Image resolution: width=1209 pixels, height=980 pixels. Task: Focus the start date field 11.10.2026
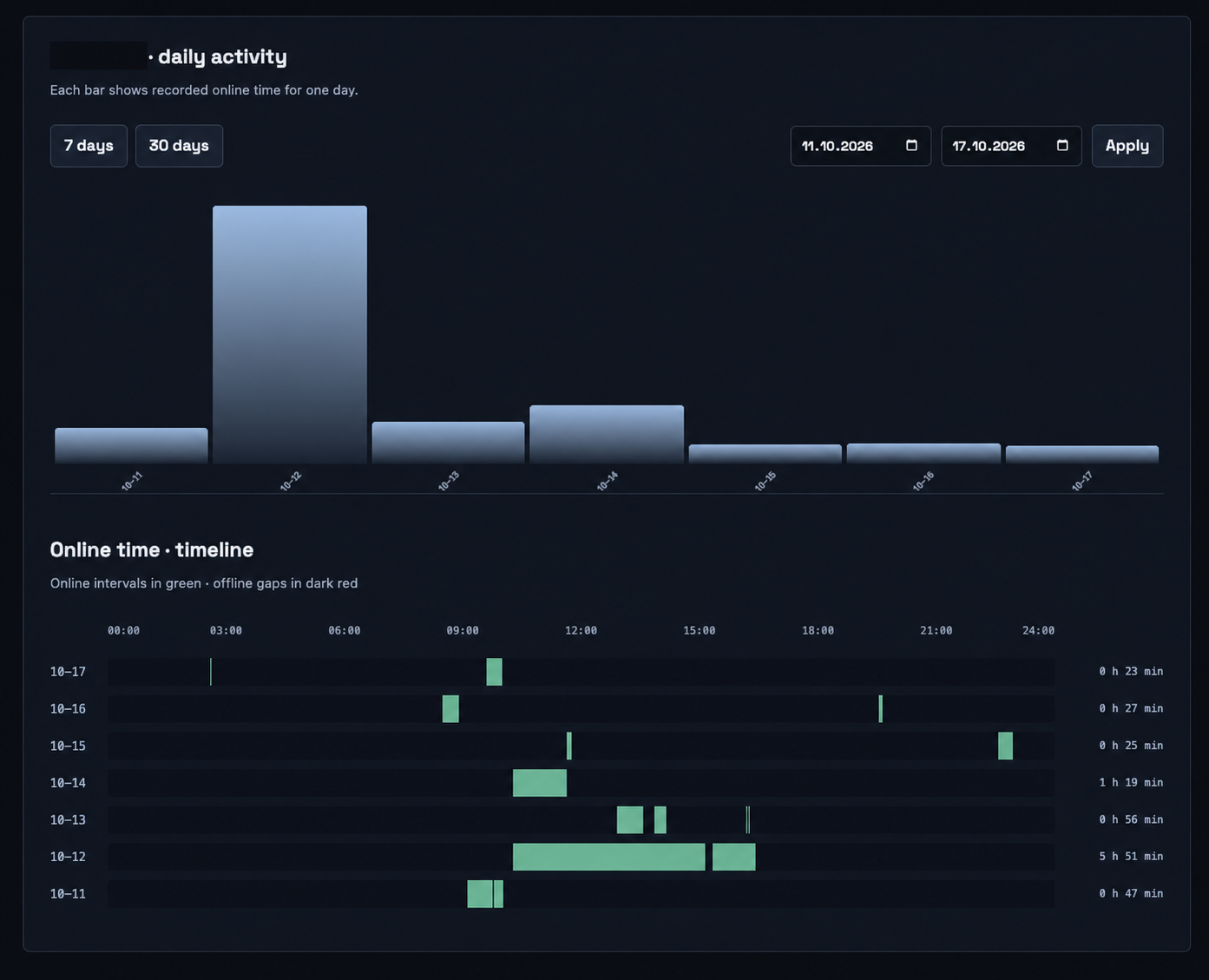click(x=860, y=146)
